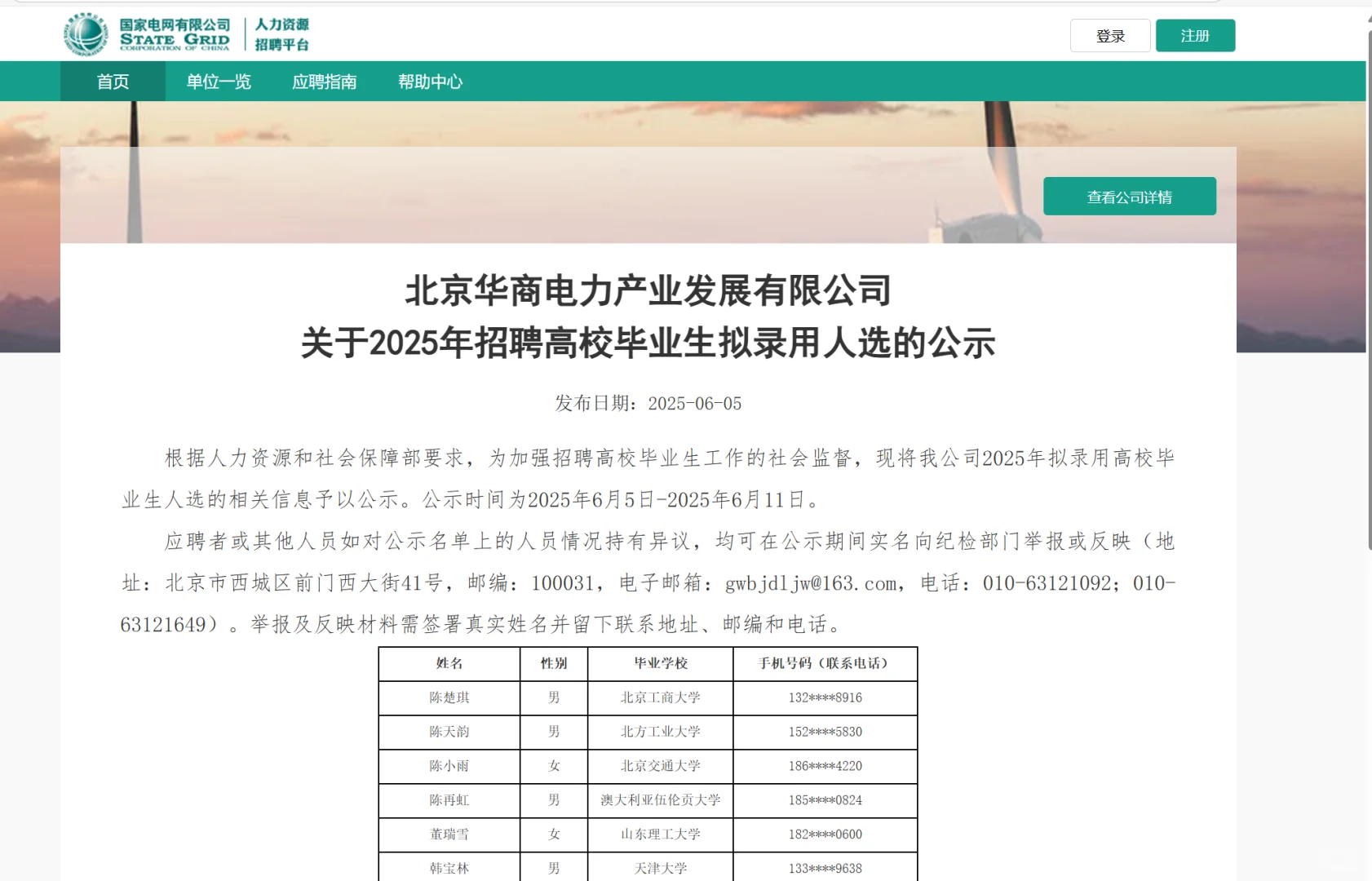Open the 帮助中心 menu
Viewport: 1372px width, 881px height.
430,82
